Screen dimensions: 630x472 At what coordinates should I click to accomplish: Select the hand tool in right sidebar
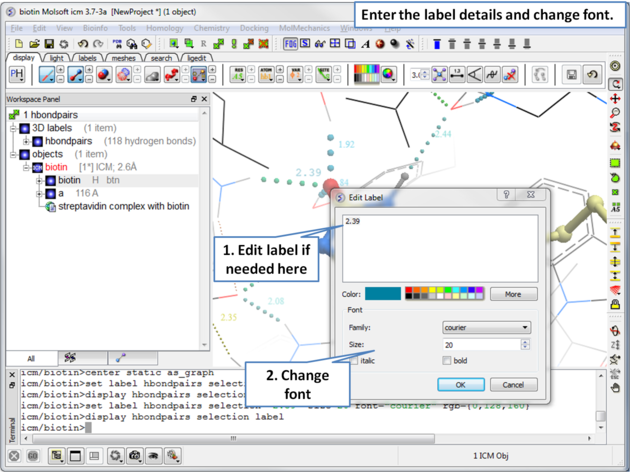pyautogui.click(x=616, y=387)
